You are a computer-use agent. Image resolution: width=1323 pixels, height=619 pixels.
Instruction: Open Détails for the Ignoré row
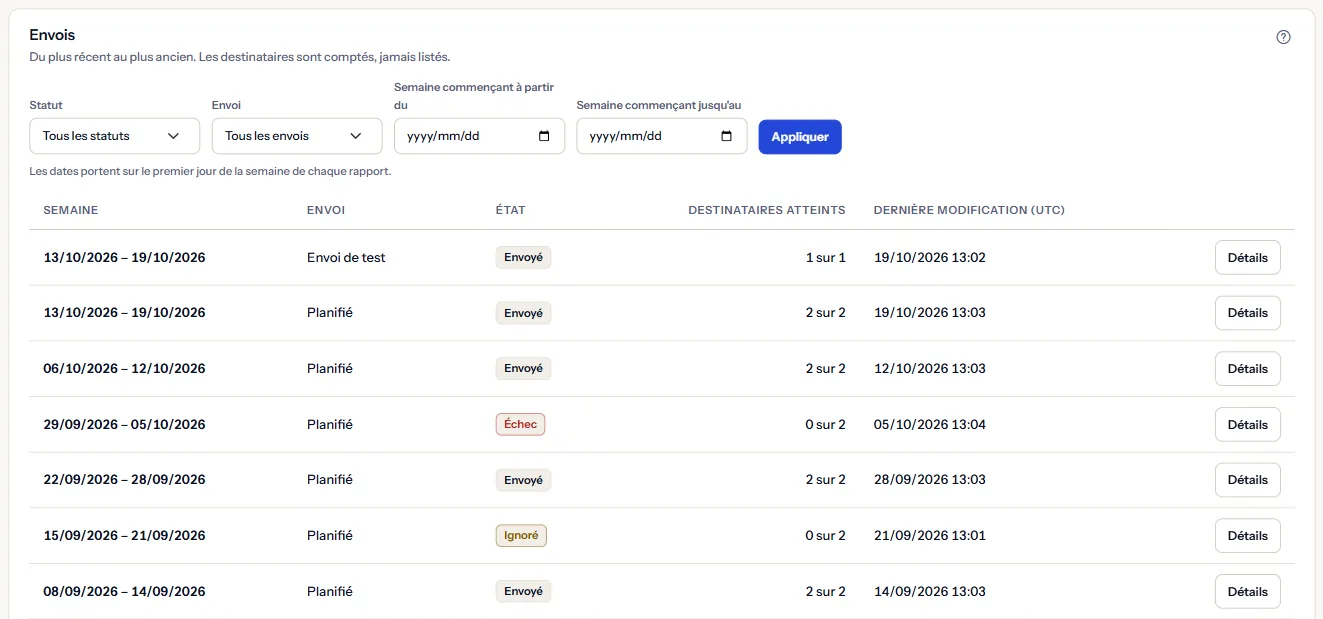pos(1247,535)
